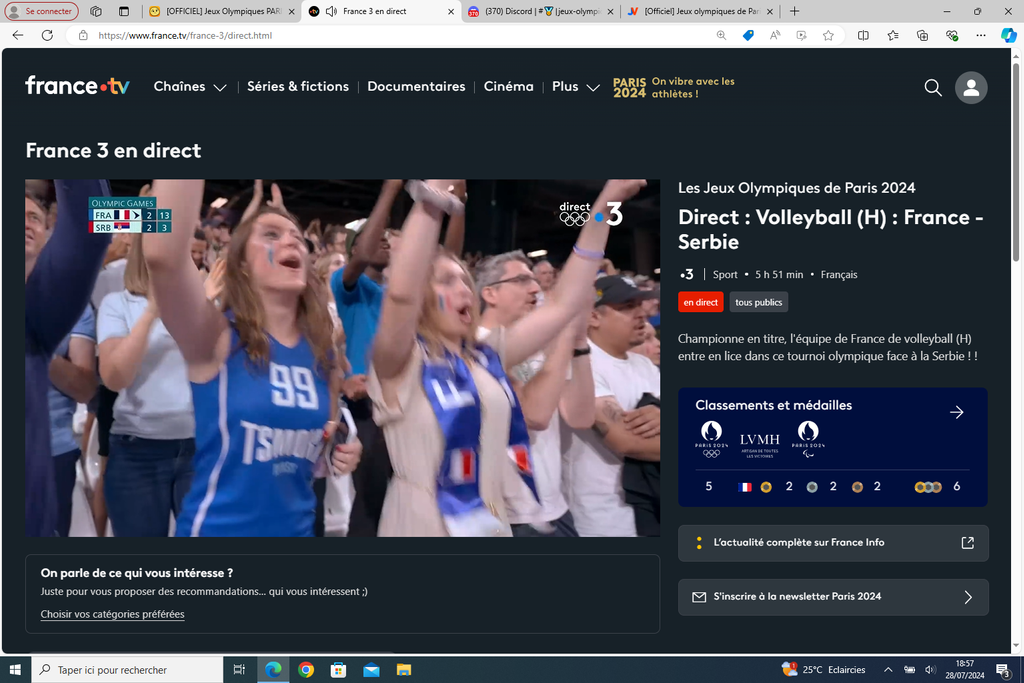Show hidden system tray icons
1024x683 pixels.
pos(887,670)
